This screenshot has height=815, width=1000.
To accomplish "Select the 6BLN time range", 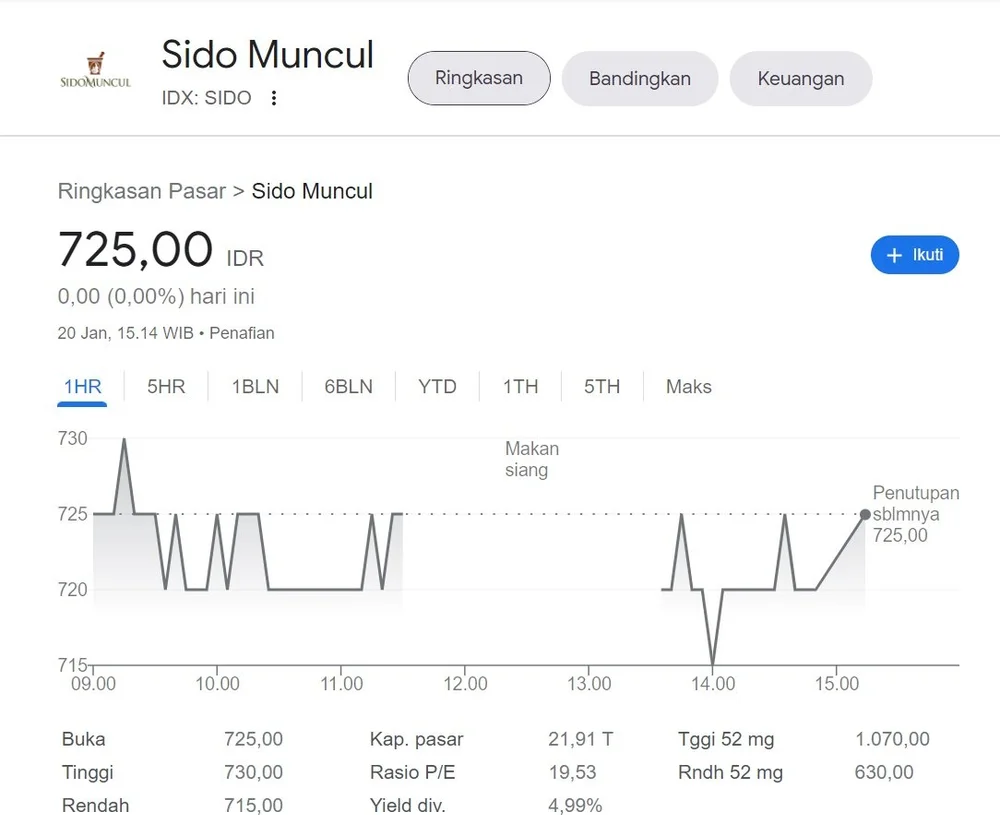I will tap(347, 386).
